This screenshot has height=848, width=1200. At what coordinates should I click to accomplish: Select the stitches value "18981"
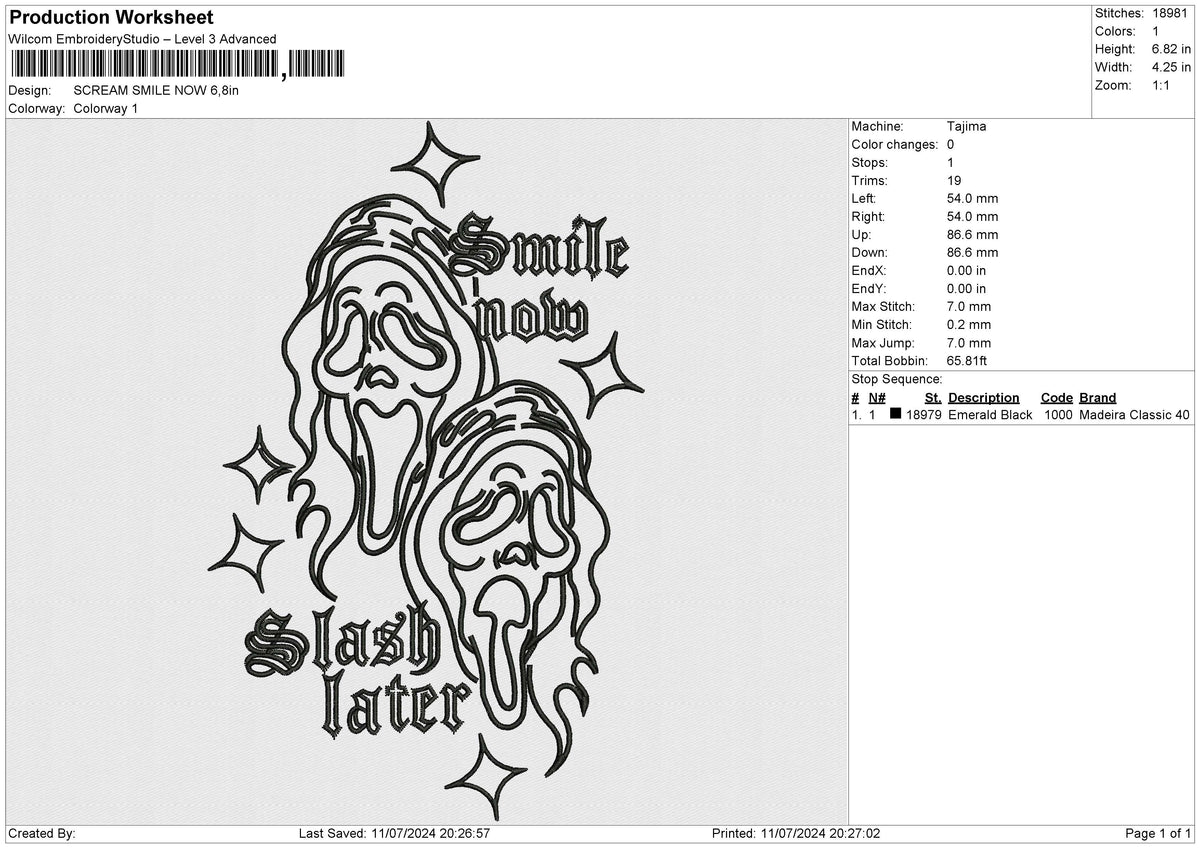click(1172, 13)
